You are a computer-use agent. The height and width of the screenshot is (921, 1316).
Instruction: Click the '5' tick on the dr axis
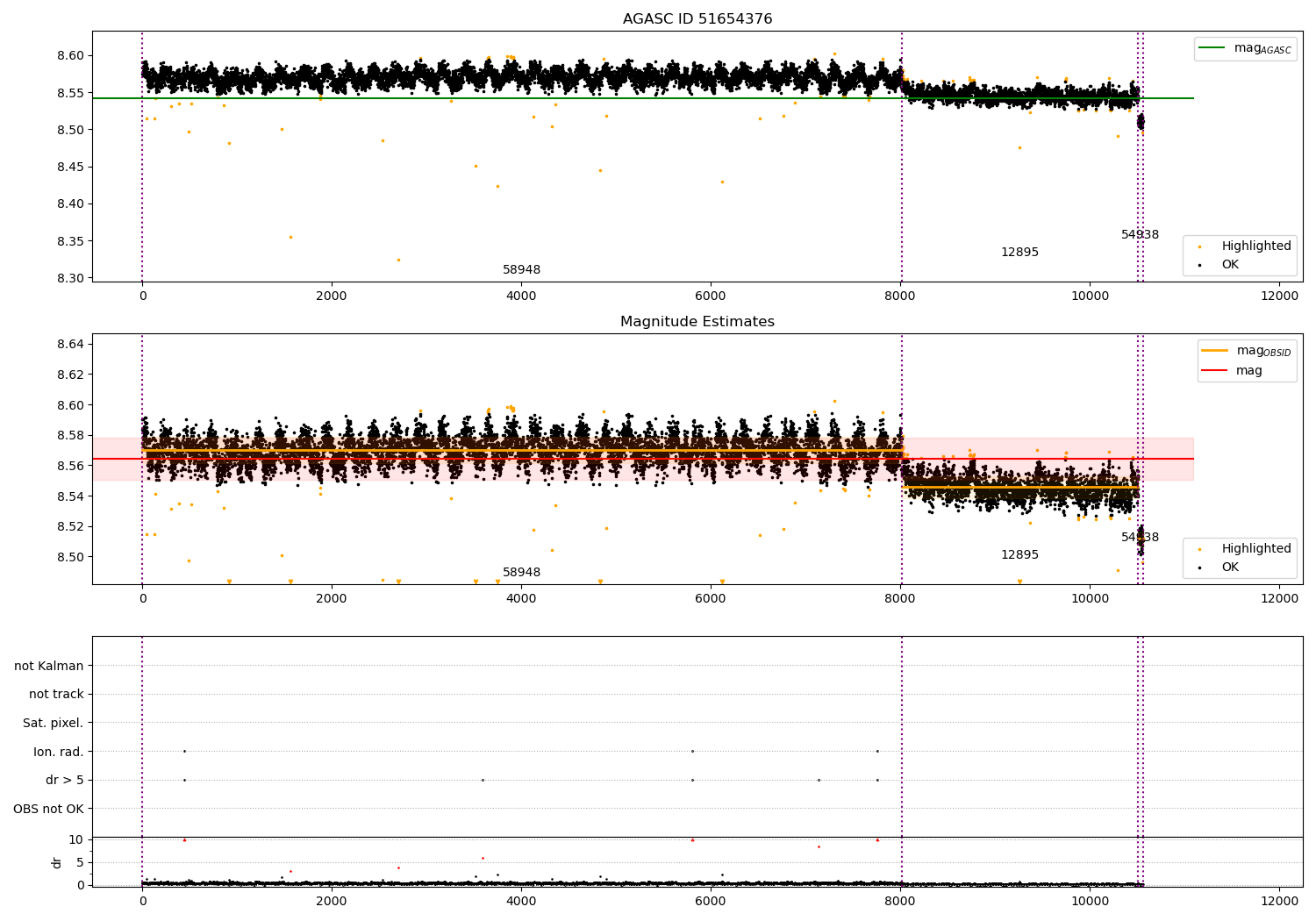(80, 862)
